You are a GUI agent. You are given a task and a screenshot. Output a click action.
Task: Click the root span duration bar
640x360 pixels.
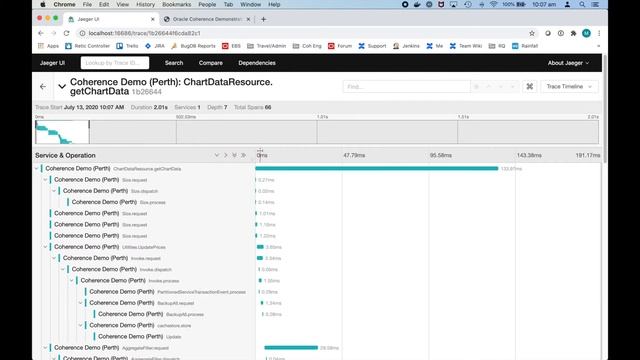tap(377, 169)
